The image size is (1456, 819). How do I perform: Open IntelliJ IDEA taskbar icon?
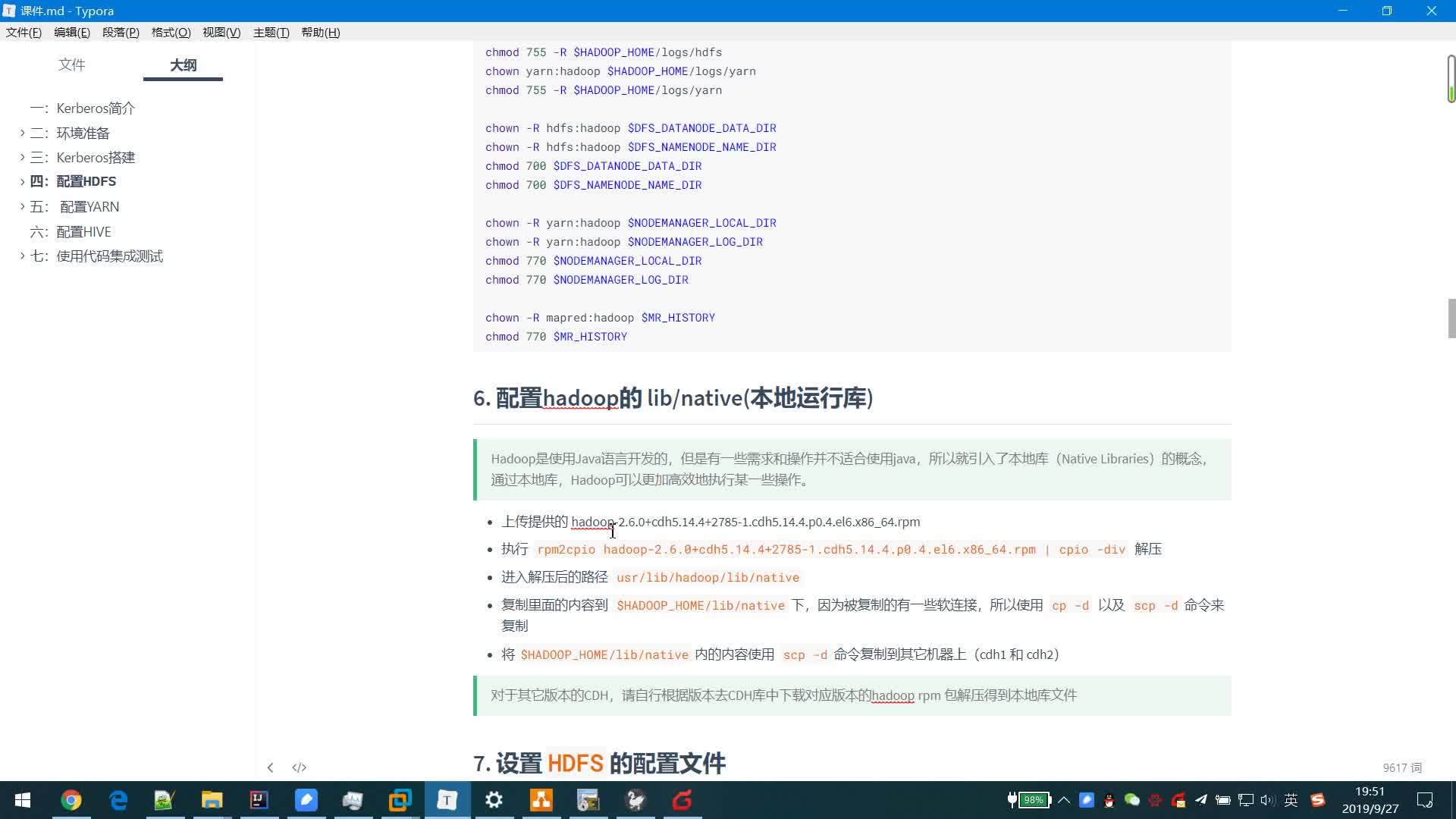point(259,800)
